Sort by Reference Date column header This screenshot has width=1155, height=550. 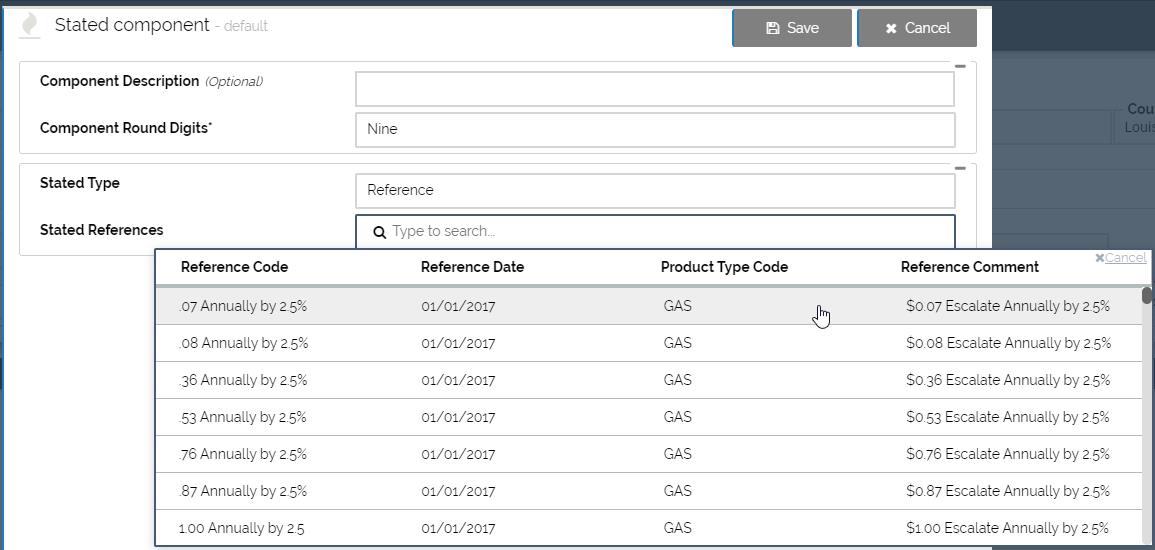point(472,267)
